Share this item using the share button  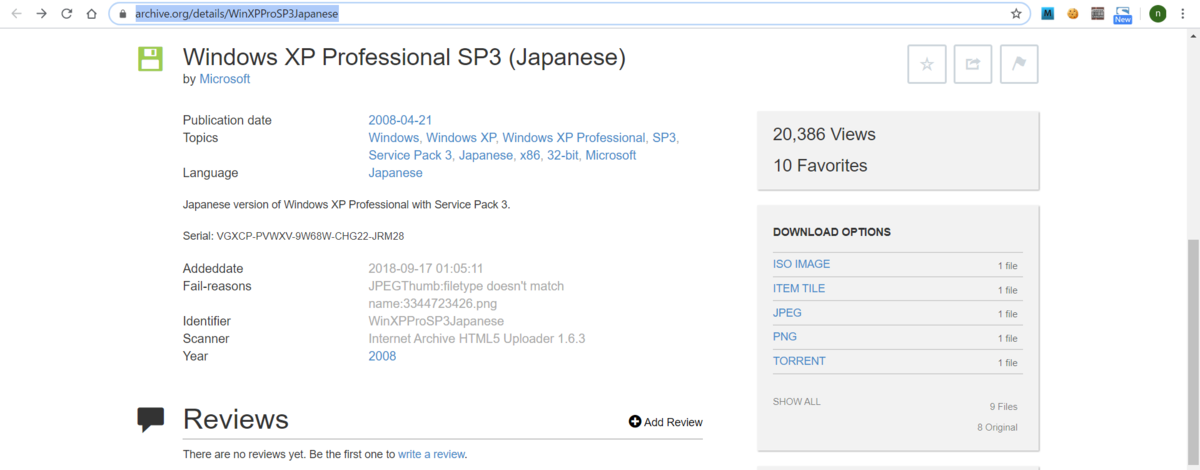click(x=973, y=64)
